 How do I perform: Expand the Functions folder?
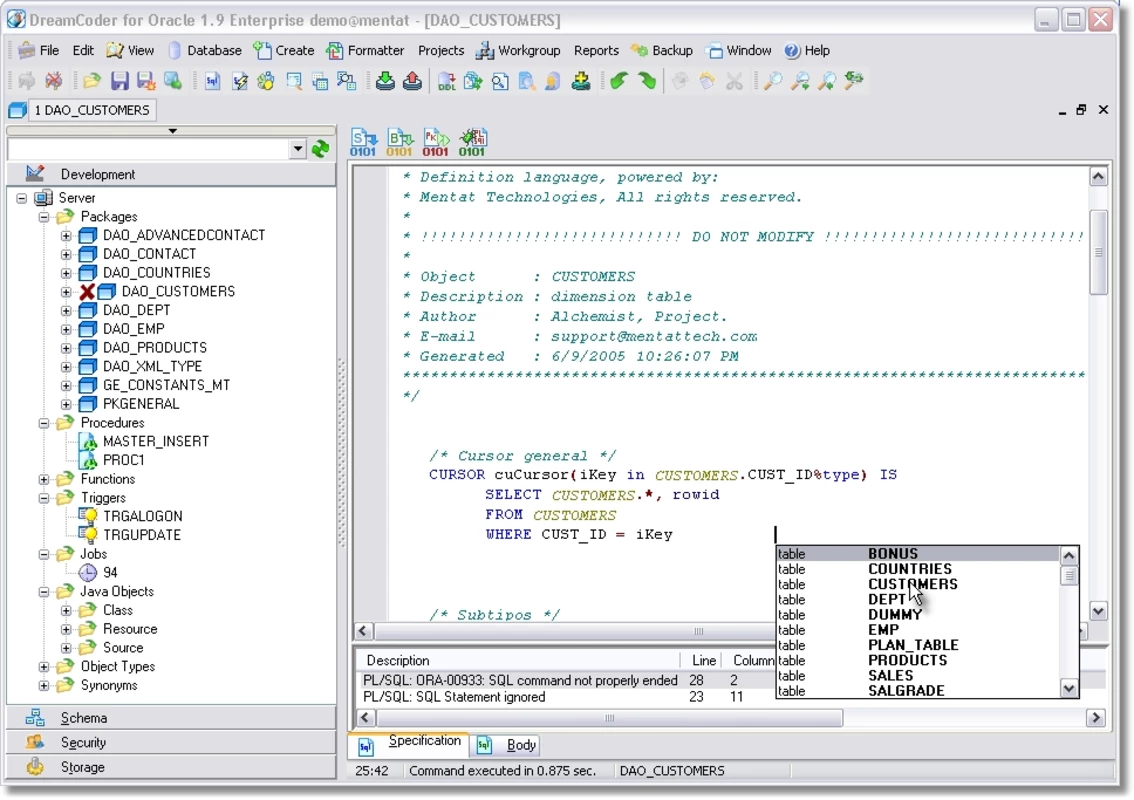point(44,480)
